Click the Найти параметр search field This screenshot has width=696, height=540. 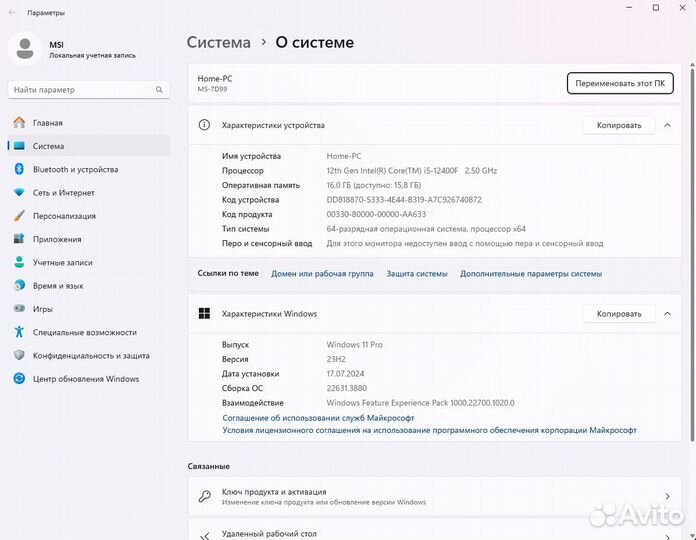pyautogui.click(x=89, y=90)
